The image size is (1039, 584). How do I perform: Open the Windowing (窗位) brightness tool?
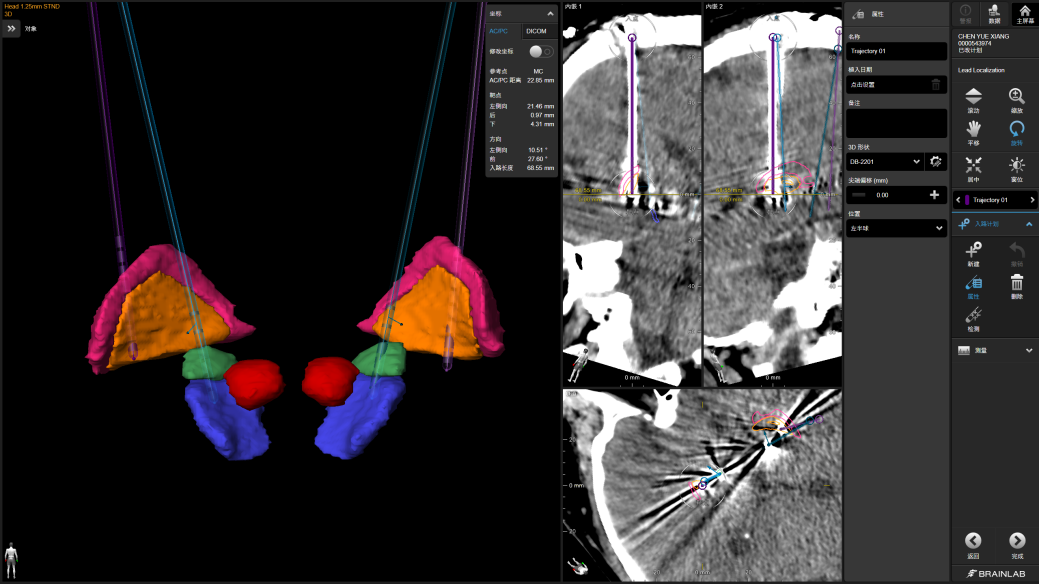point(1016,167)
